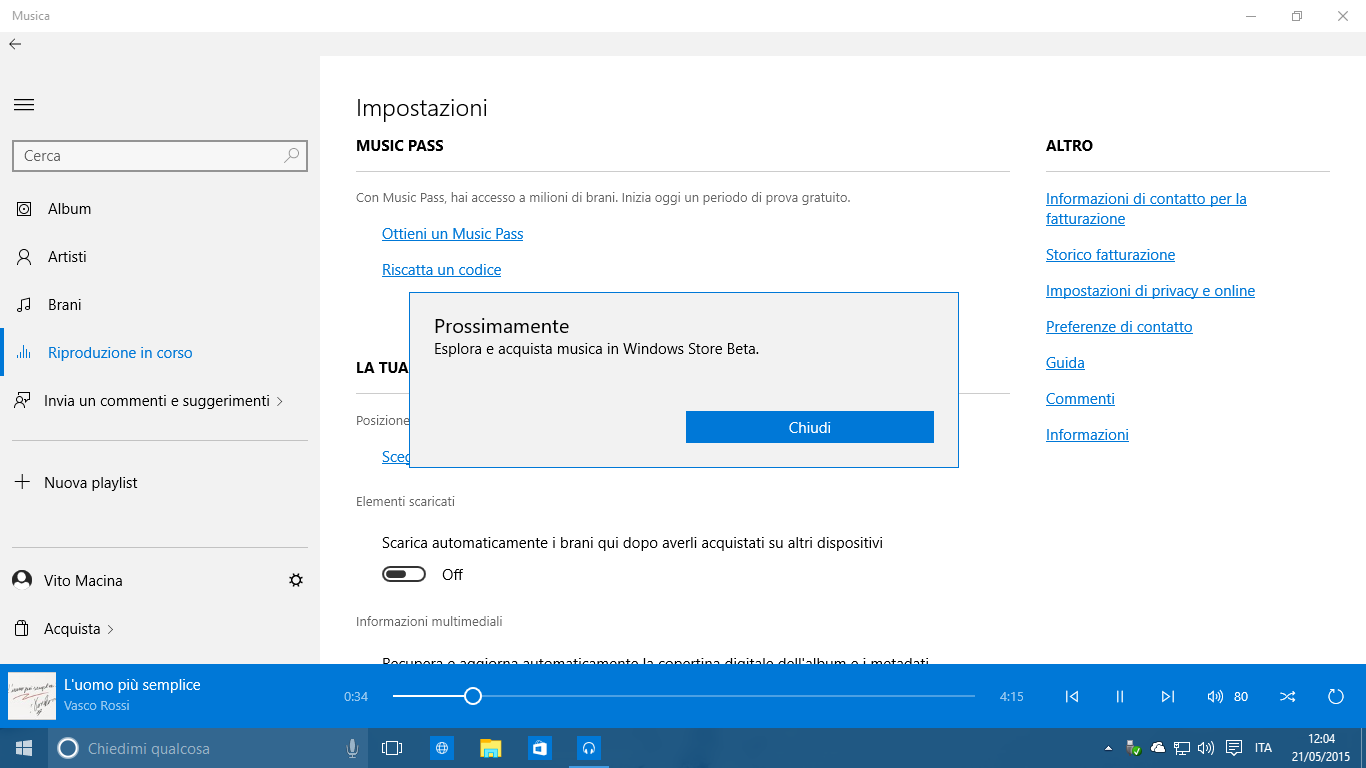
Task: Open the Windows Store taskbar icon
Action: click(x=540, y=748)
